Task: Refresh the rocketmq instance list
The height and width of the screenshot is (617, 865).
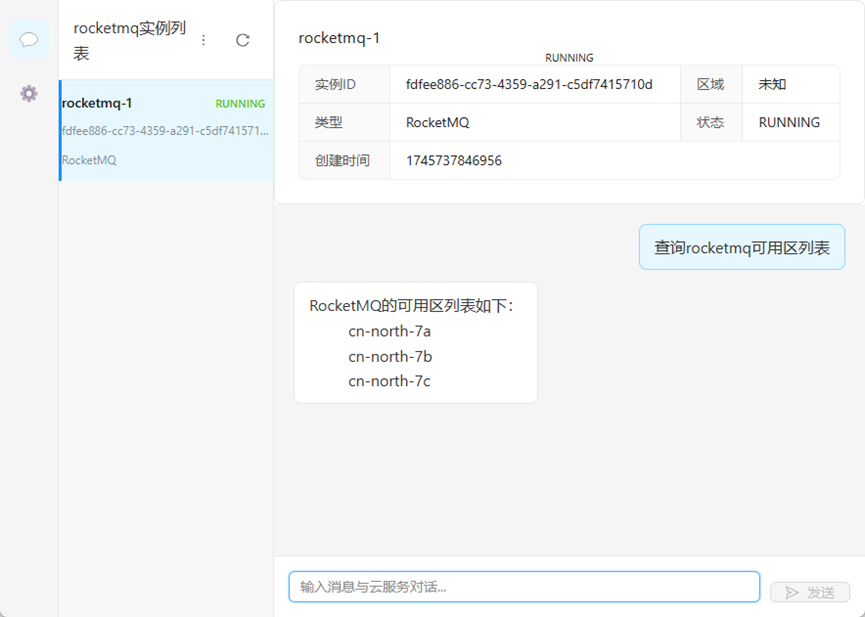Action: click(x=243, y=40)
